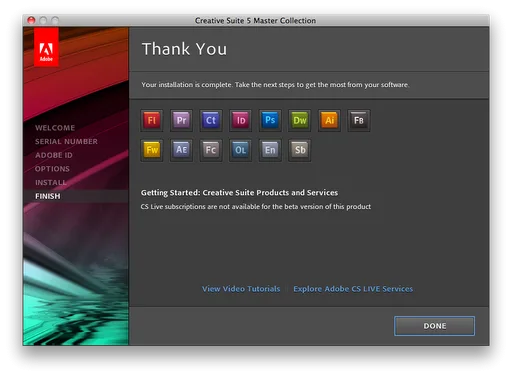Click the Thank You heading
This screenshot has width=512, height=377.
point(184,49)
